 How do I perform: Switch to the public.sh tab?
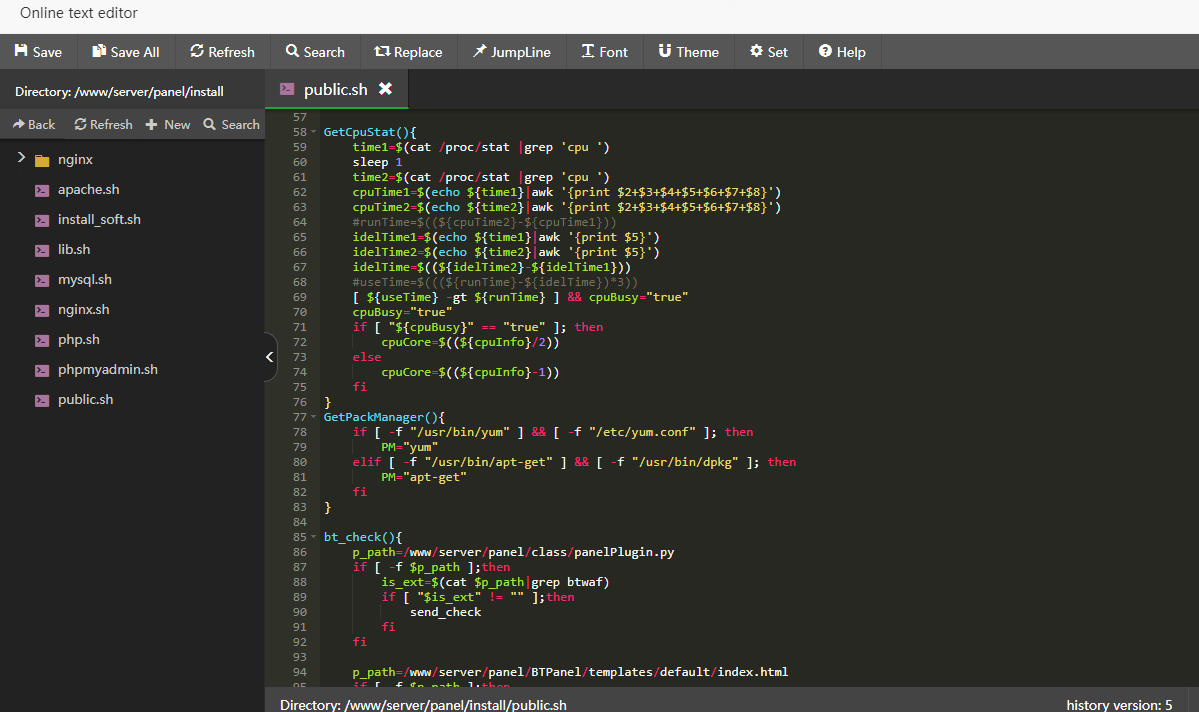[x=335, y=90]
